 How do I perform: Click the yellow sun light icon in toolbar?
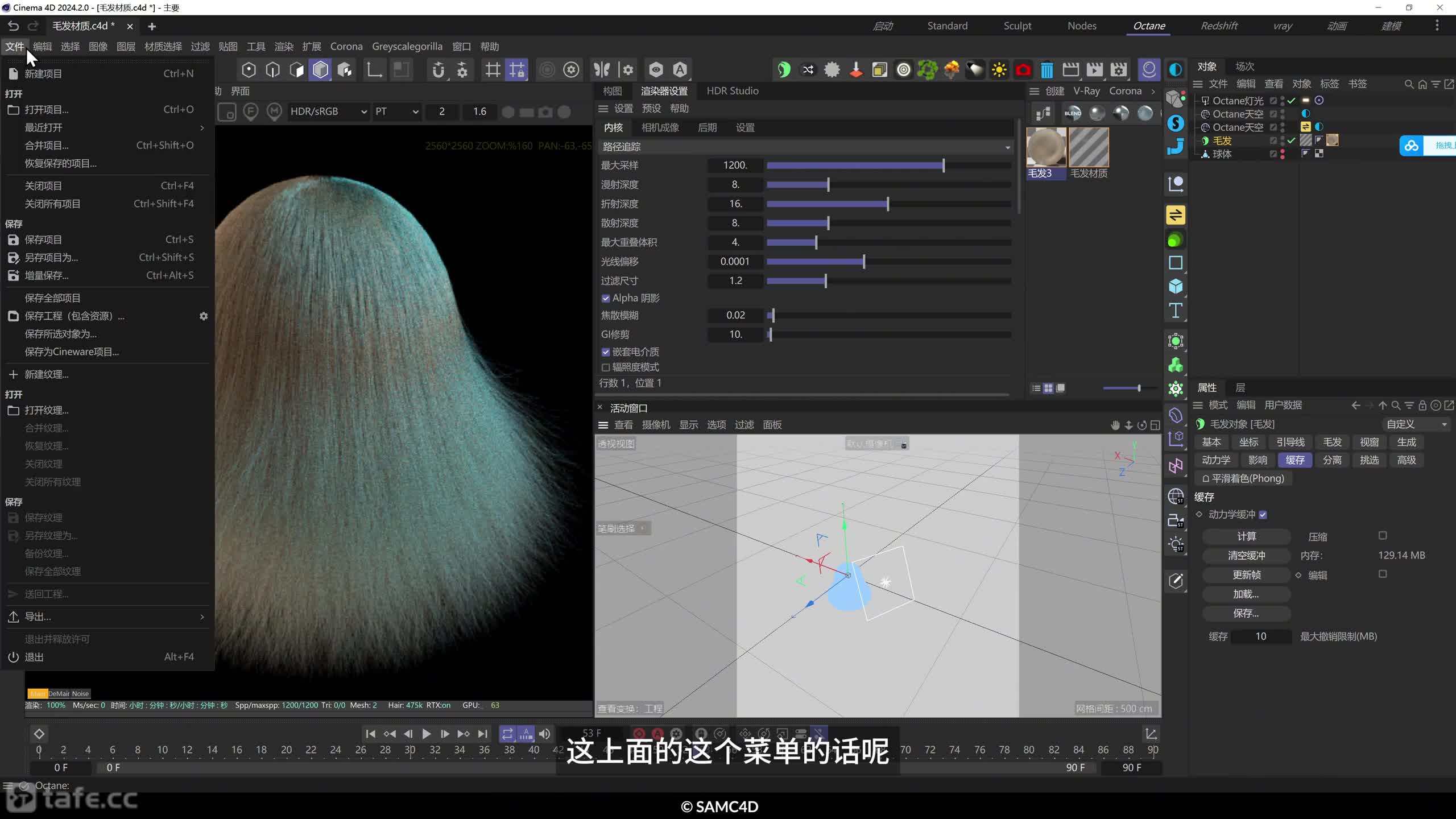pos(999,69)
